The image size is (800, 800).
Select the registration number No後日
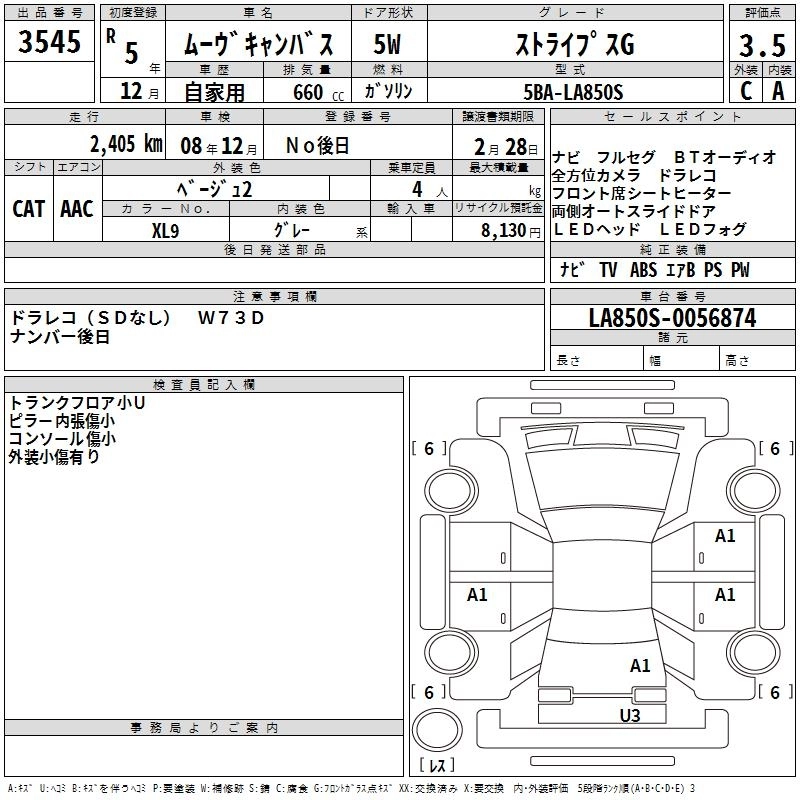pyautogui.click(x=317, y=146)
